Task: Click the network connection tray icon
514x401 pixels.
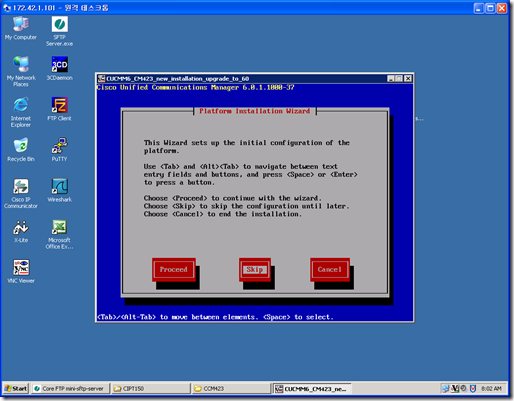Action: (x=446, y=388)
